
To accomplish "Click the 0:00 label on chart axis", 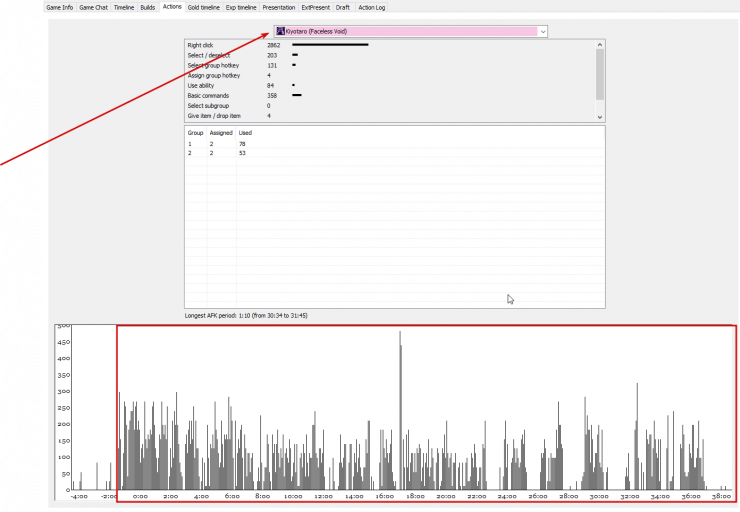I will pyautogui.click(x=140, y=496).
